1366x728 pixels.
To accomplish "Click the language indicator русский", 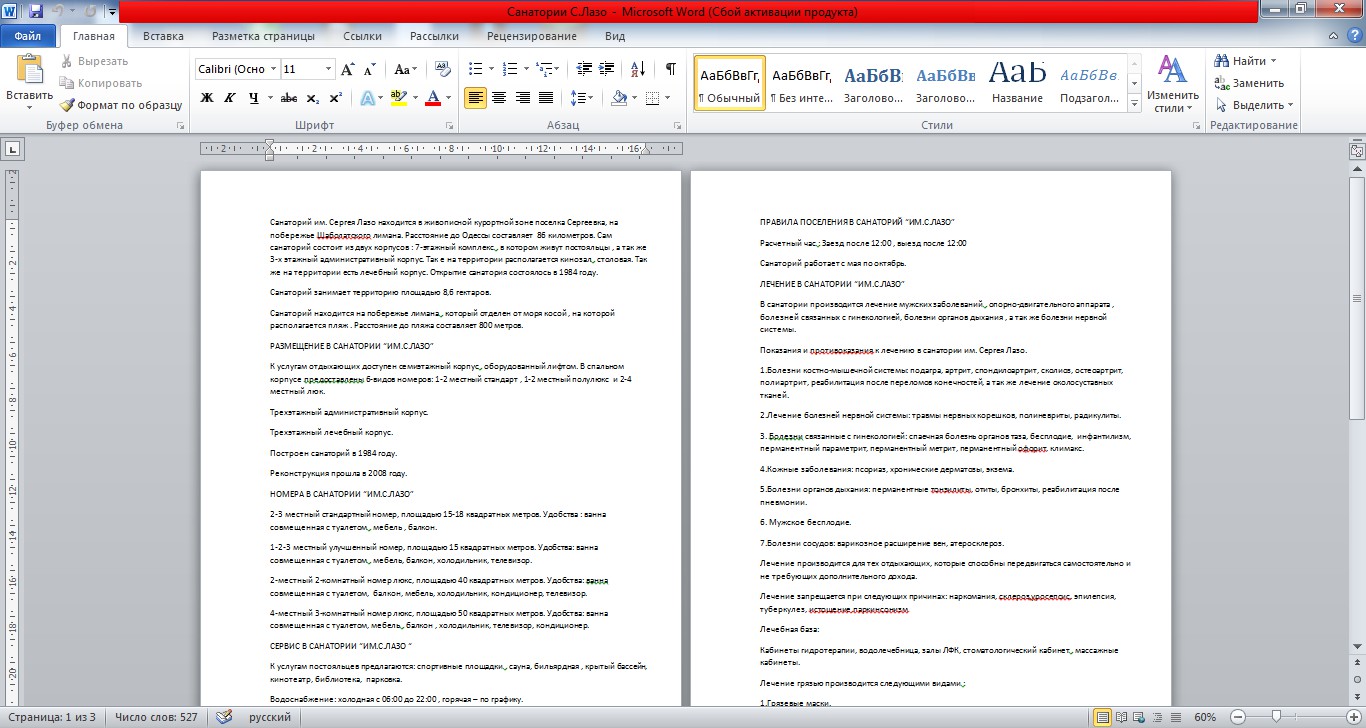I will pyautogui.click(x=269, y=717).
